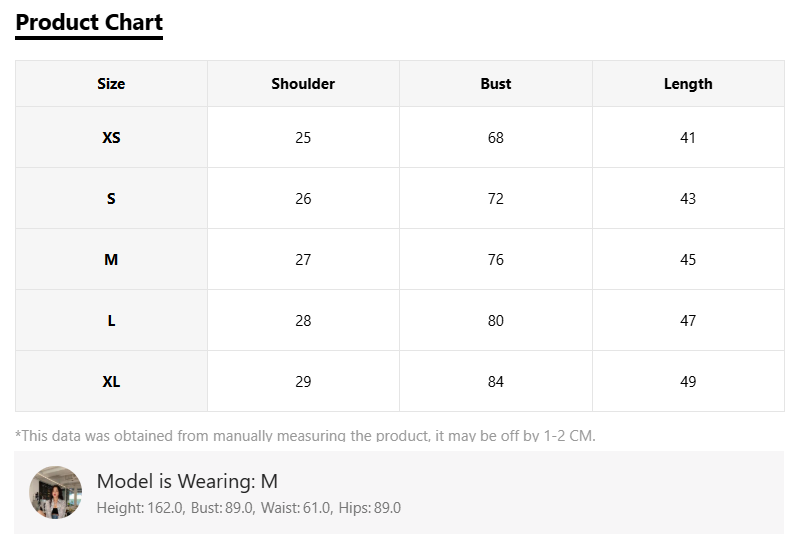Select the Length column header
This screenshot has width=793, height=543.
click(x=688, y=83)
